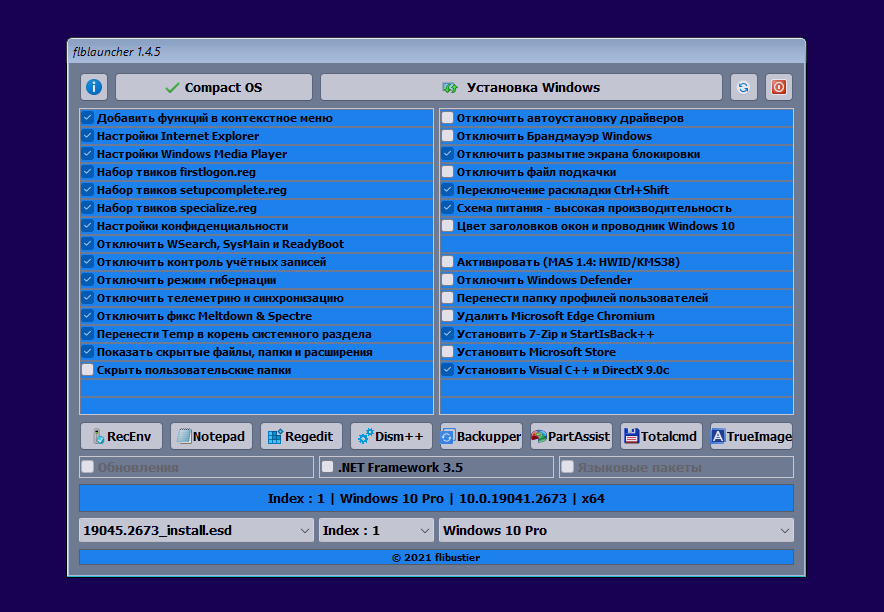This screenshot has height=612, width=884.
Task: Expand the Index : 1 dropdown
Action: point(376,530)
